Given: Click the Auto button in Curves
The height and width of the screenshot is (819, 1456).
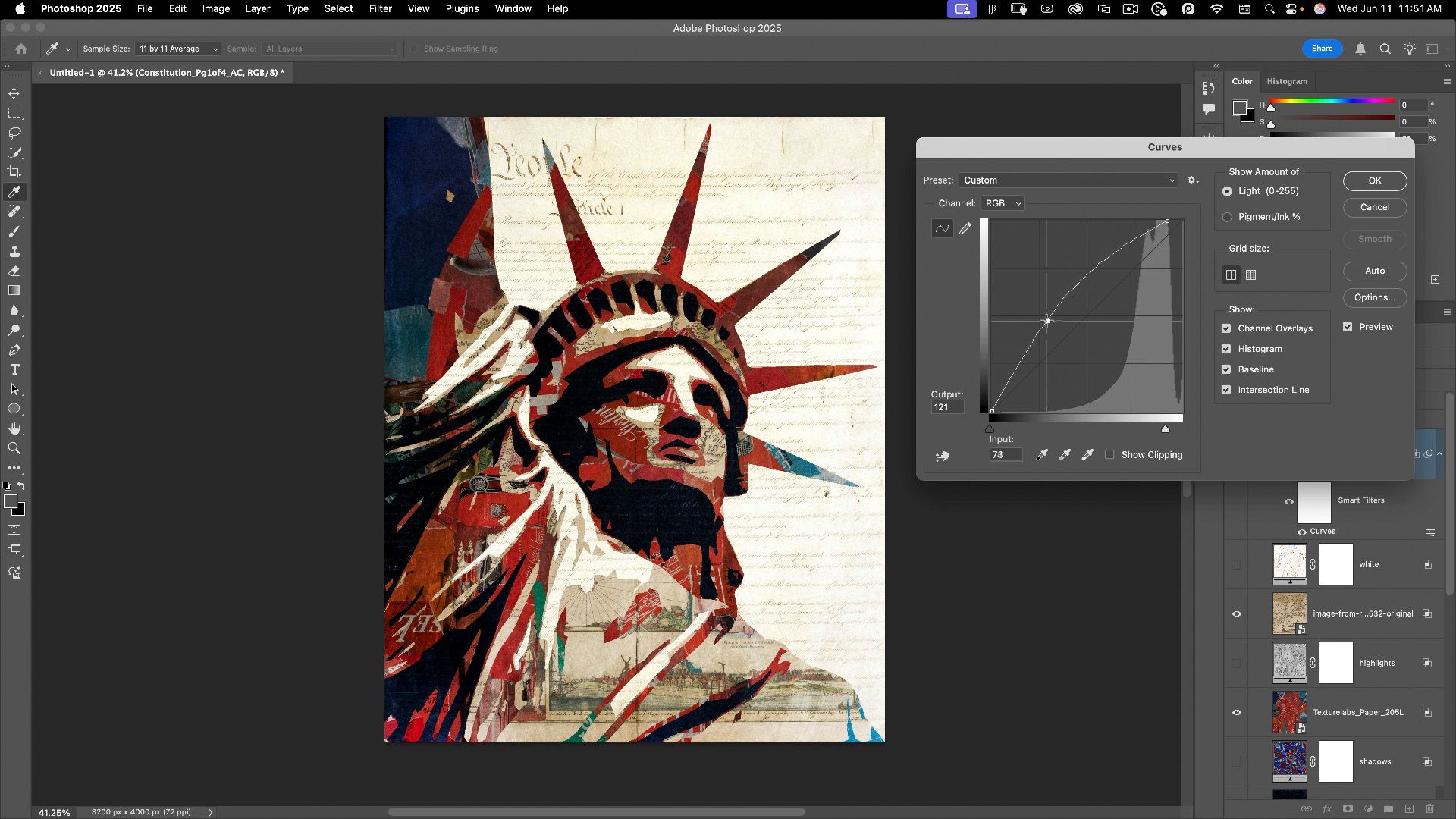Looking at the screenshot, I should click(1374, 271).
